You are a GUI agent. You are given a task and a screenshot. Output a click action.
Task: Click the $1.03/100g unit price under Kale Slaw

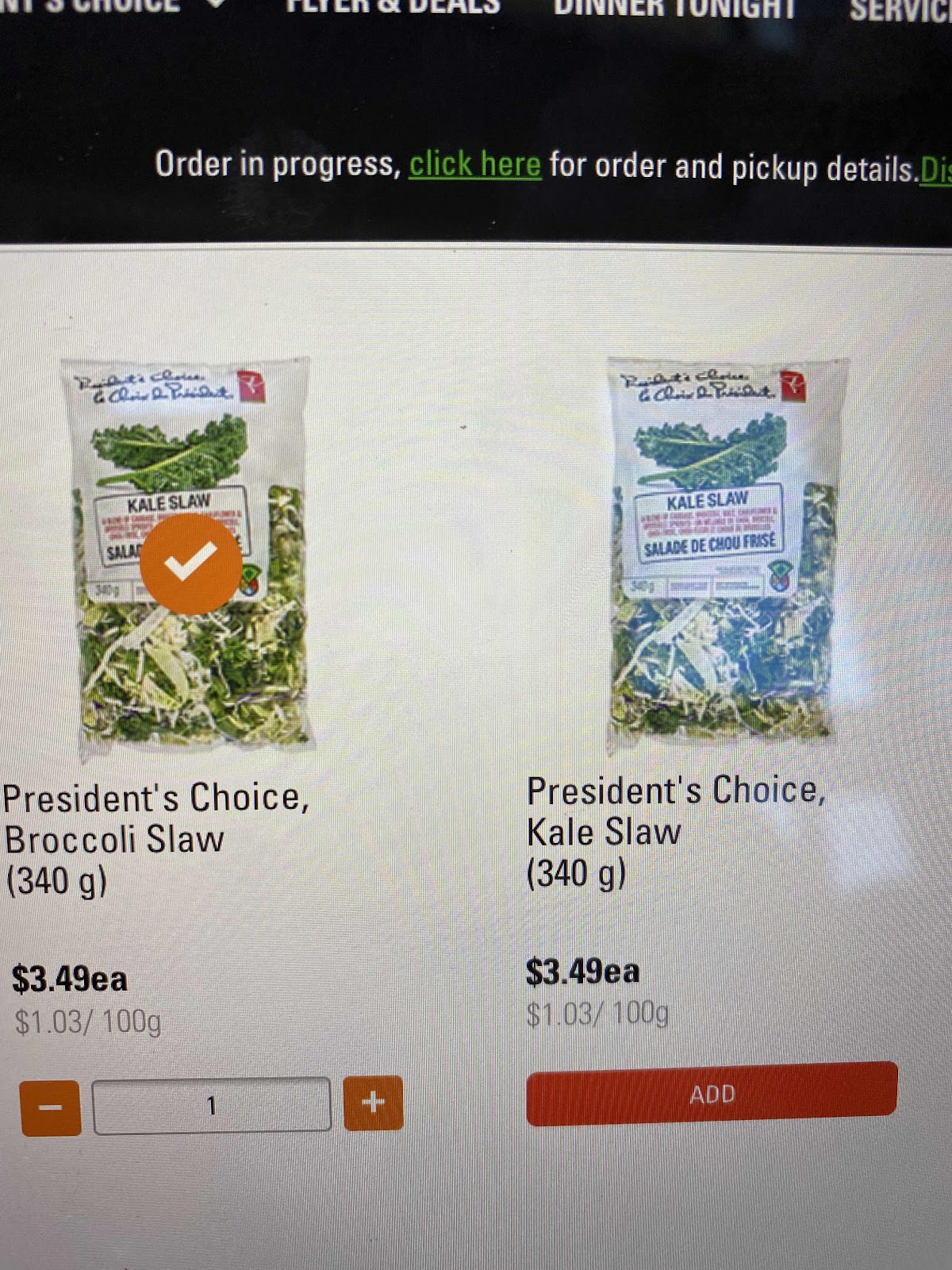click(x=597, y=1014)
